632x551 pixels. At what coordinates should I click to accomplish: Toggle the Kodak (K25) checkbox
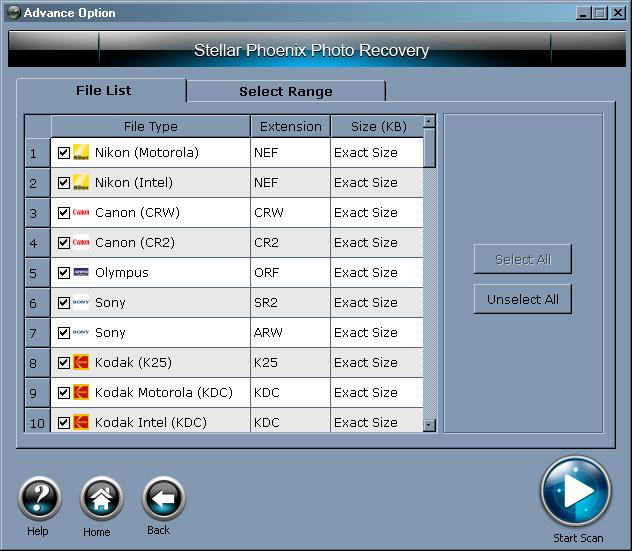pyautogui.click(x=64, y=363)
